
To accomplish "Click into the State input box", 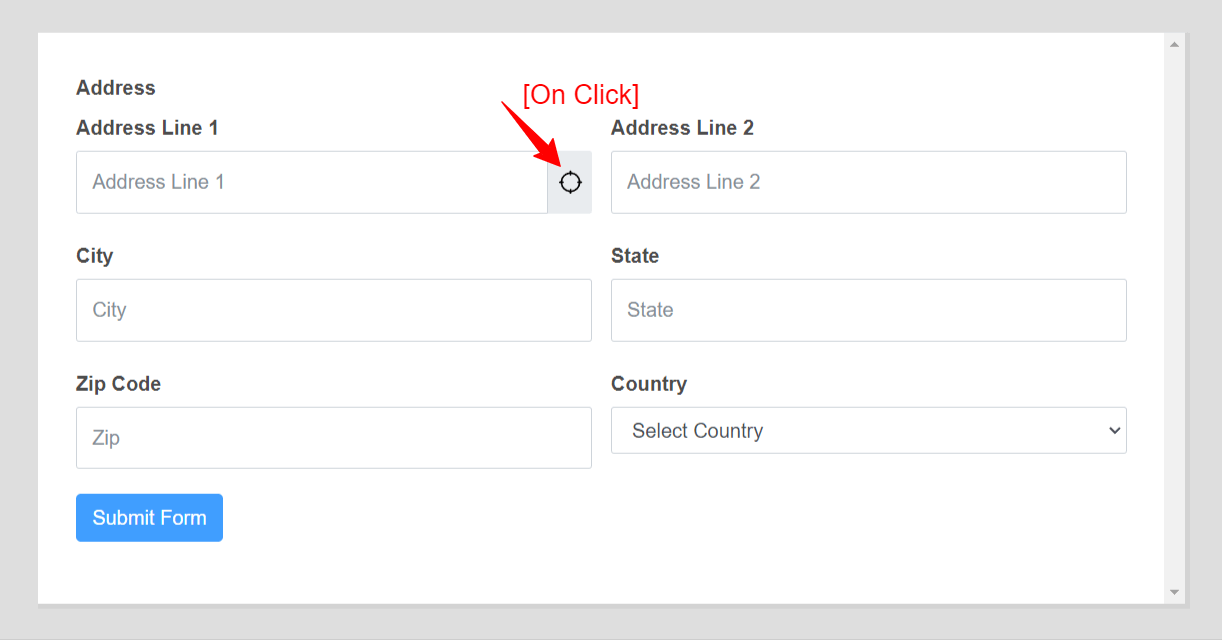I will point(868,310).
